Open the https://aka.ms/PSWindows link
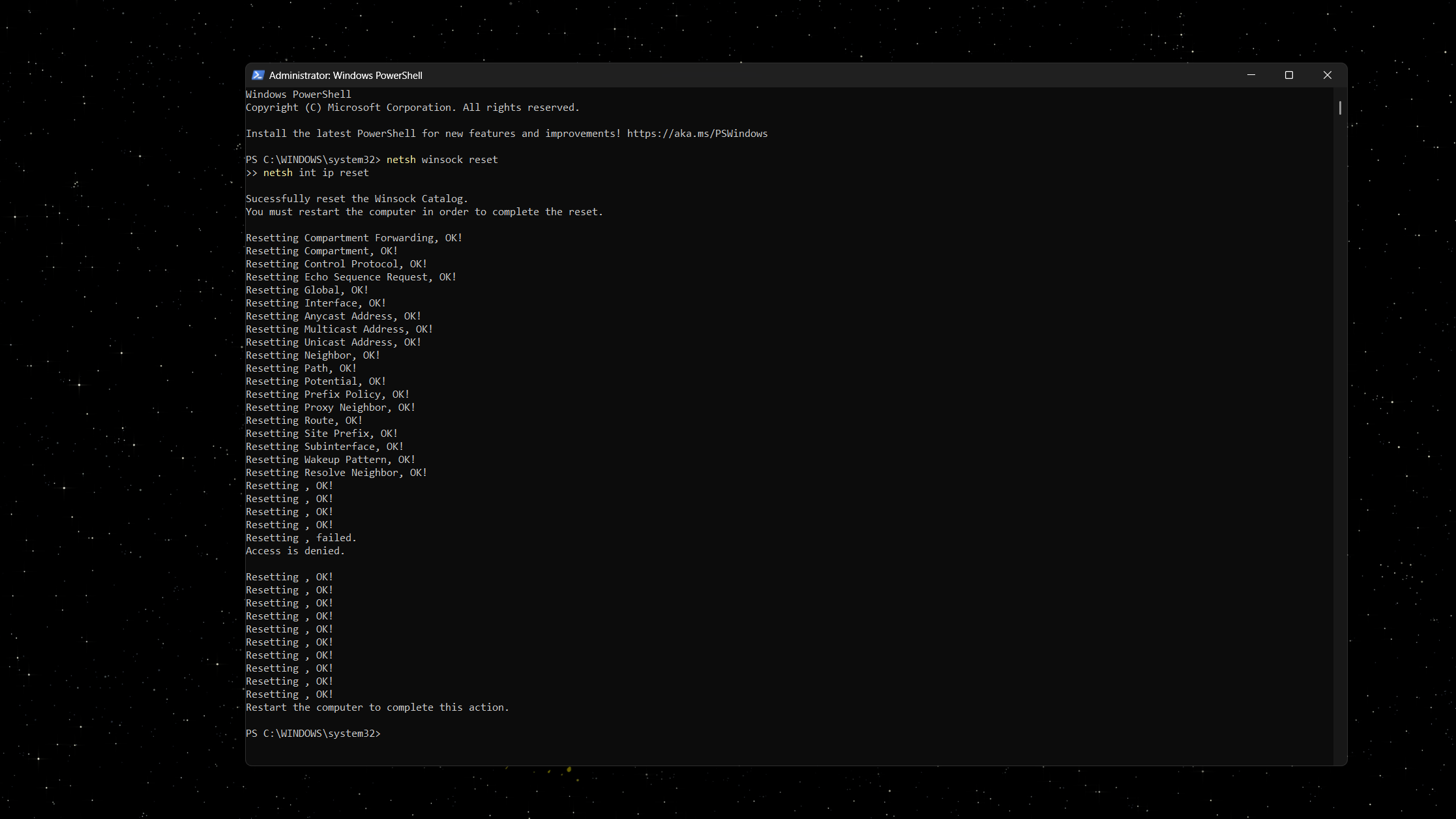Viewport: 1456px width, 819px height. [697, 134]
